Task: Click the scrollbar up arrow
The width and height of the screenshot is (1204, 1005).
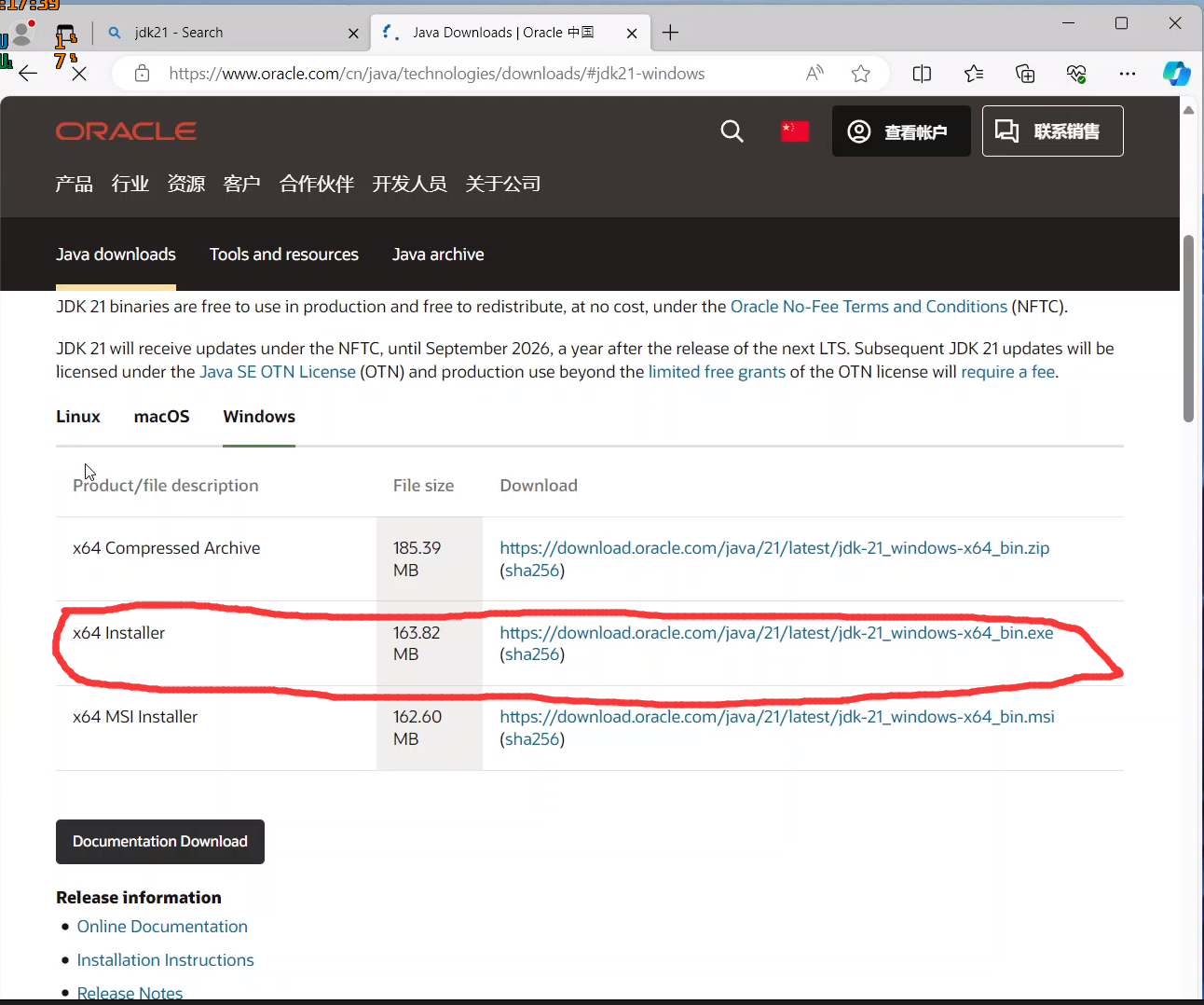Action: 1188,110
